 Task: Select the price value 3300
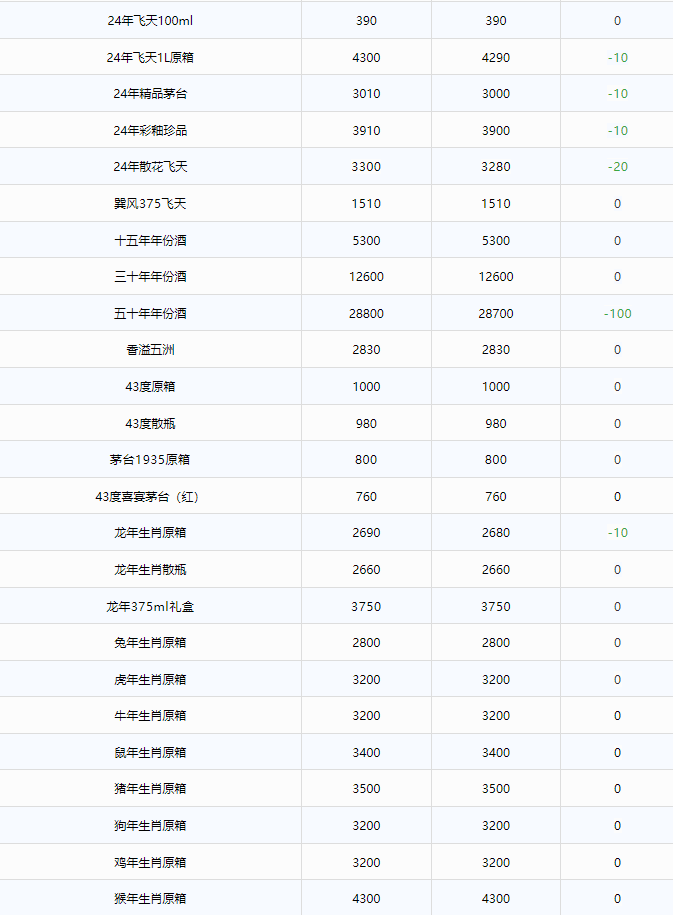pos(366,167)
